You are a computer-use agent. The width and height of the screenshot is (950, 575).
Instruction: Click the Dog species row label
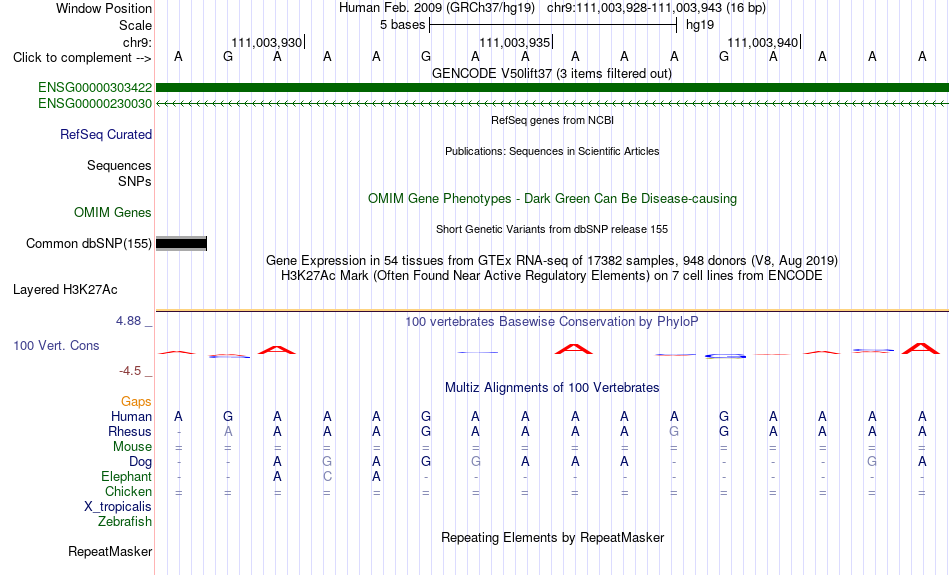pyautogui.click(x=140, y=462)
